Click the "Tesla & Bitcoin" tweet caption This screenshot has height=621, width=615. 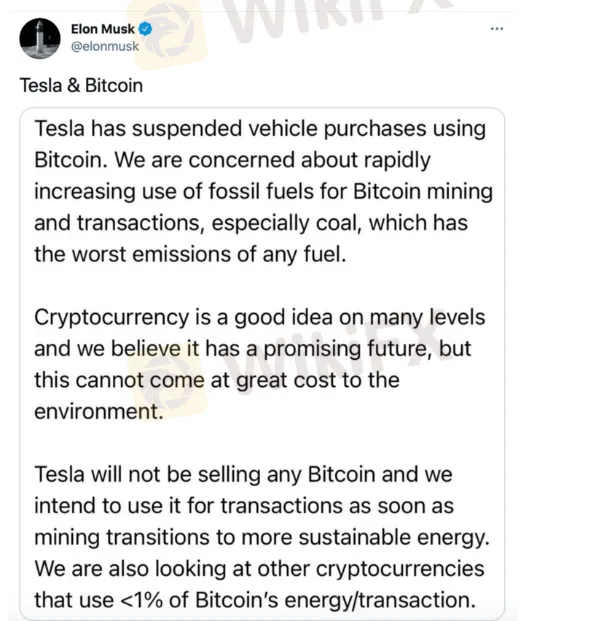click(81, 85)
